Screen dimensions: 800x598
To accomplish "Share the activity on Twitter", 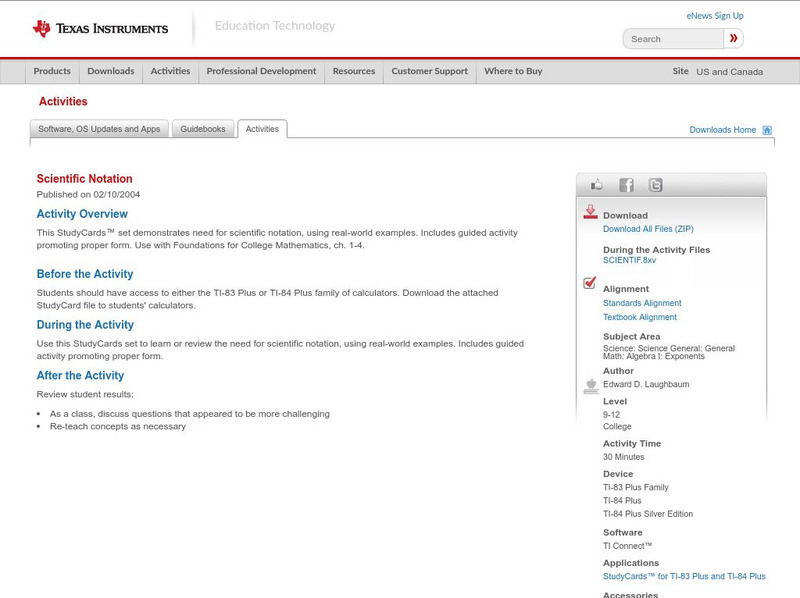I will [655, 185].
